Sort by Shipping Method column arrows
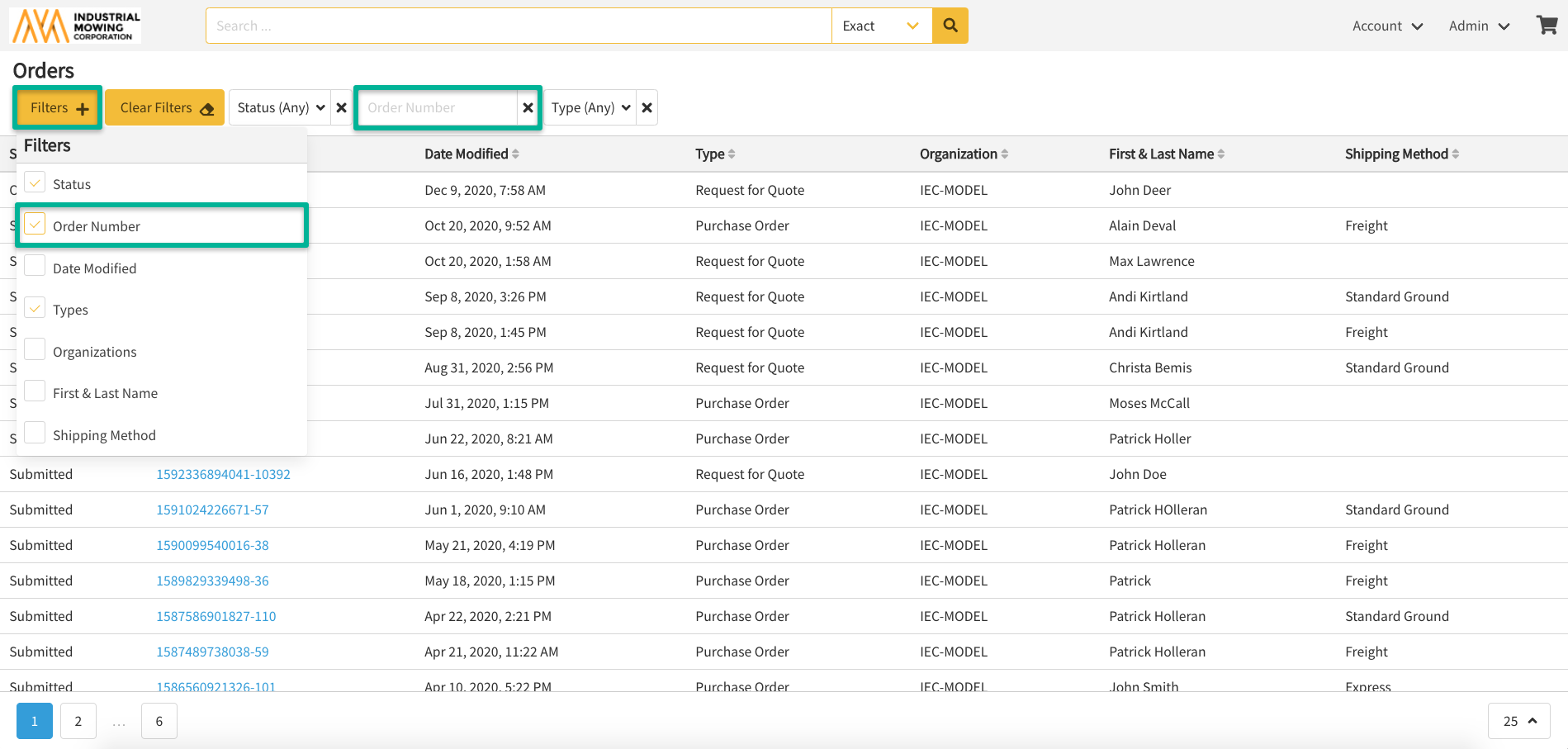1568x749 pixels. pyautogui.click(x=1456, y=154)
